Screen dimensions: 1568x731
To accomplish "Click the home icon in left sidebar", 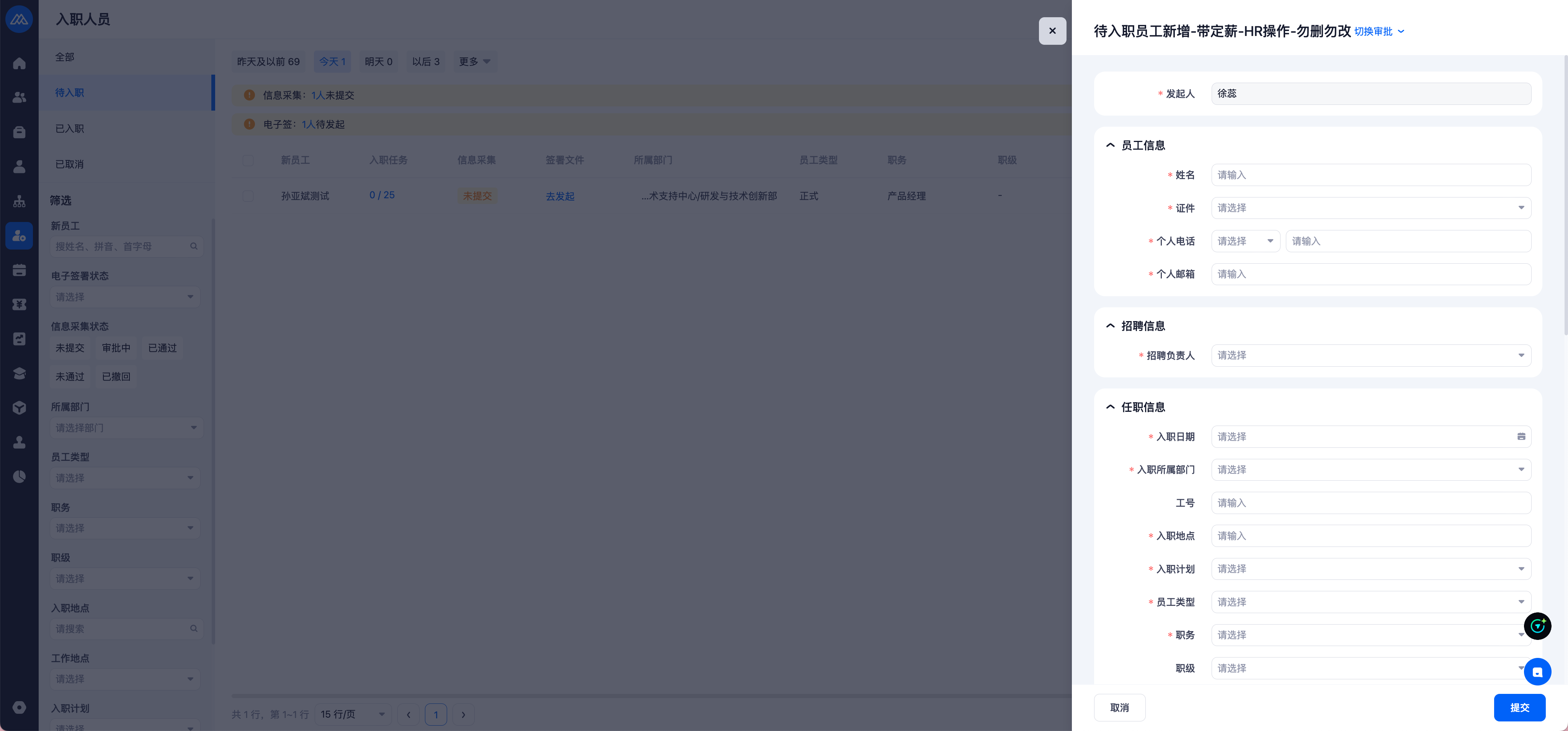I will click(20, 63).
